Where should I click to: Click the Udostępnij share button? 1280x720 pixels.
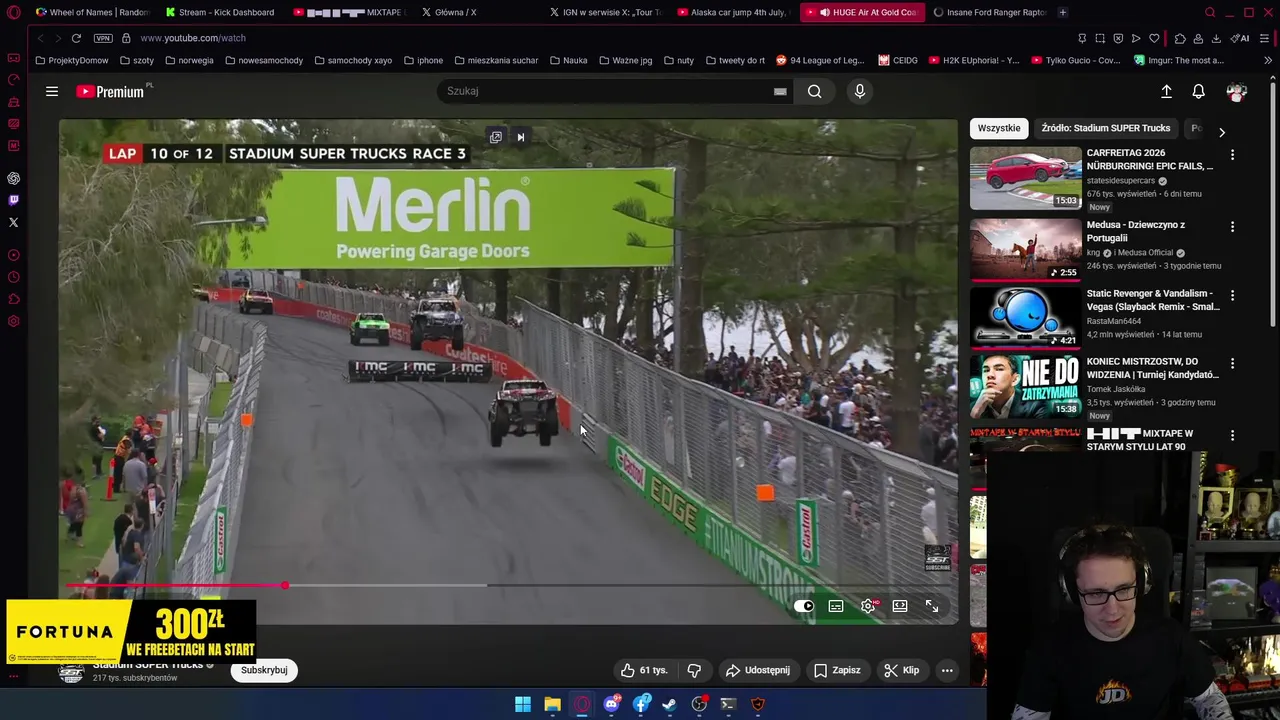point(757,670)
